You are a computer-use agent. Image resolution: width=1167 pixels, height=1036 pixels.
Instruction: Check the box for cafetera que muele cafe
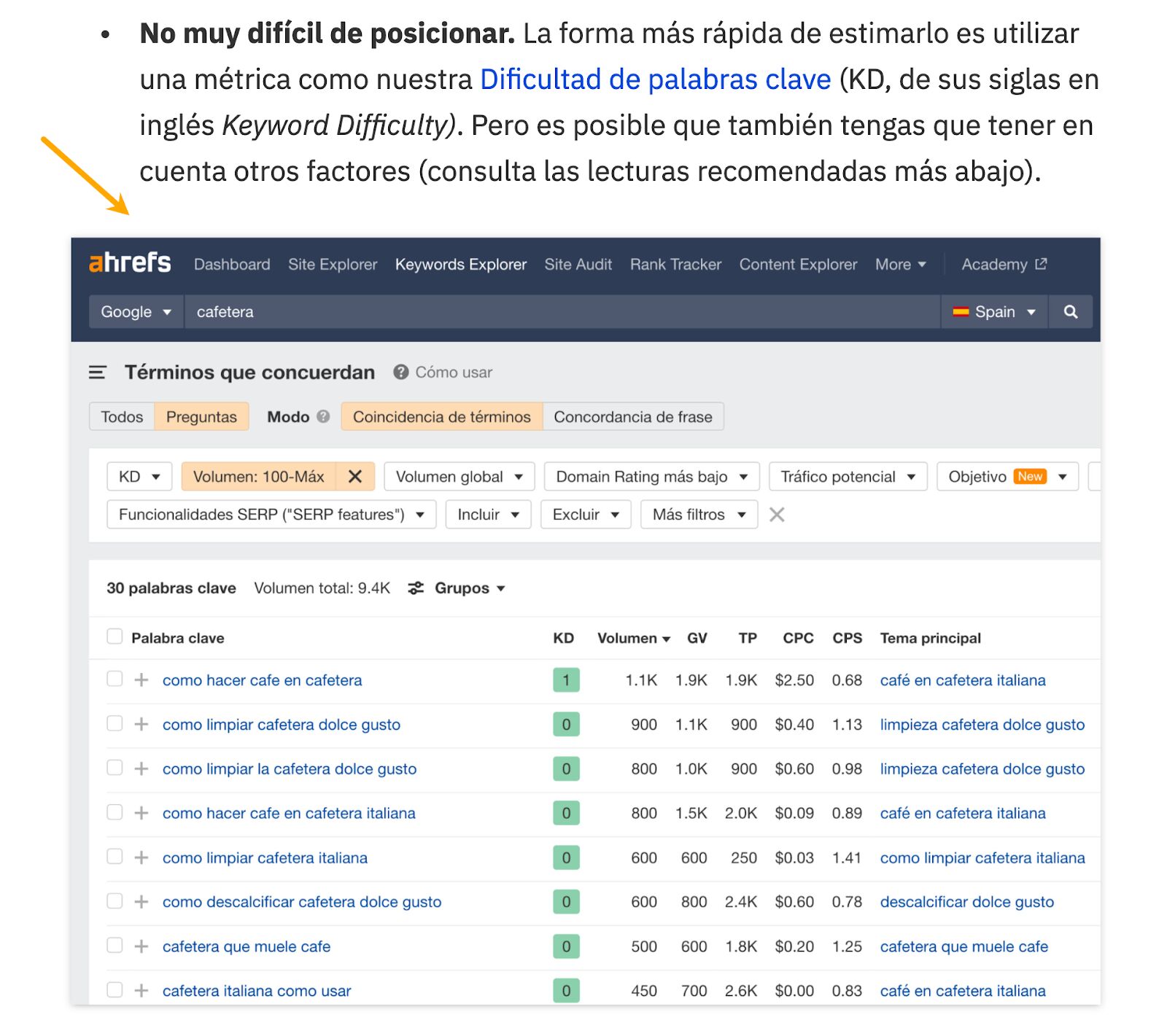pyautogui.click(x=115, y=946)
